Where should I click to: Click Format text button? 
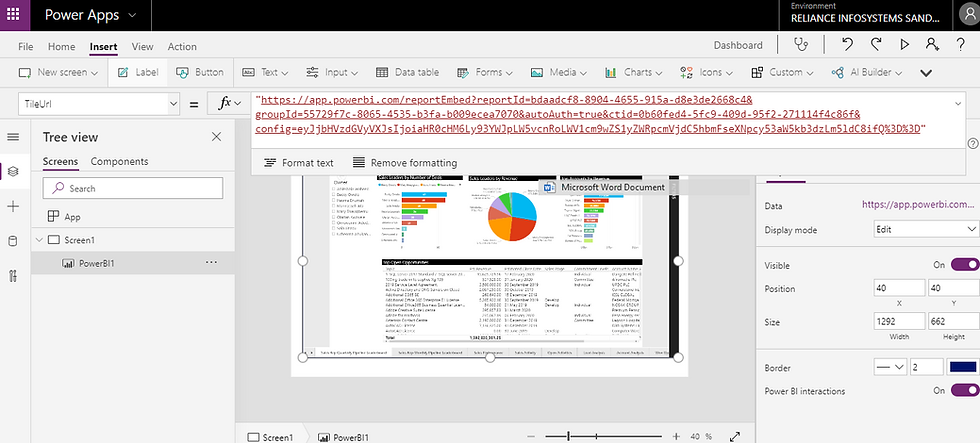[x=299, y=162]
